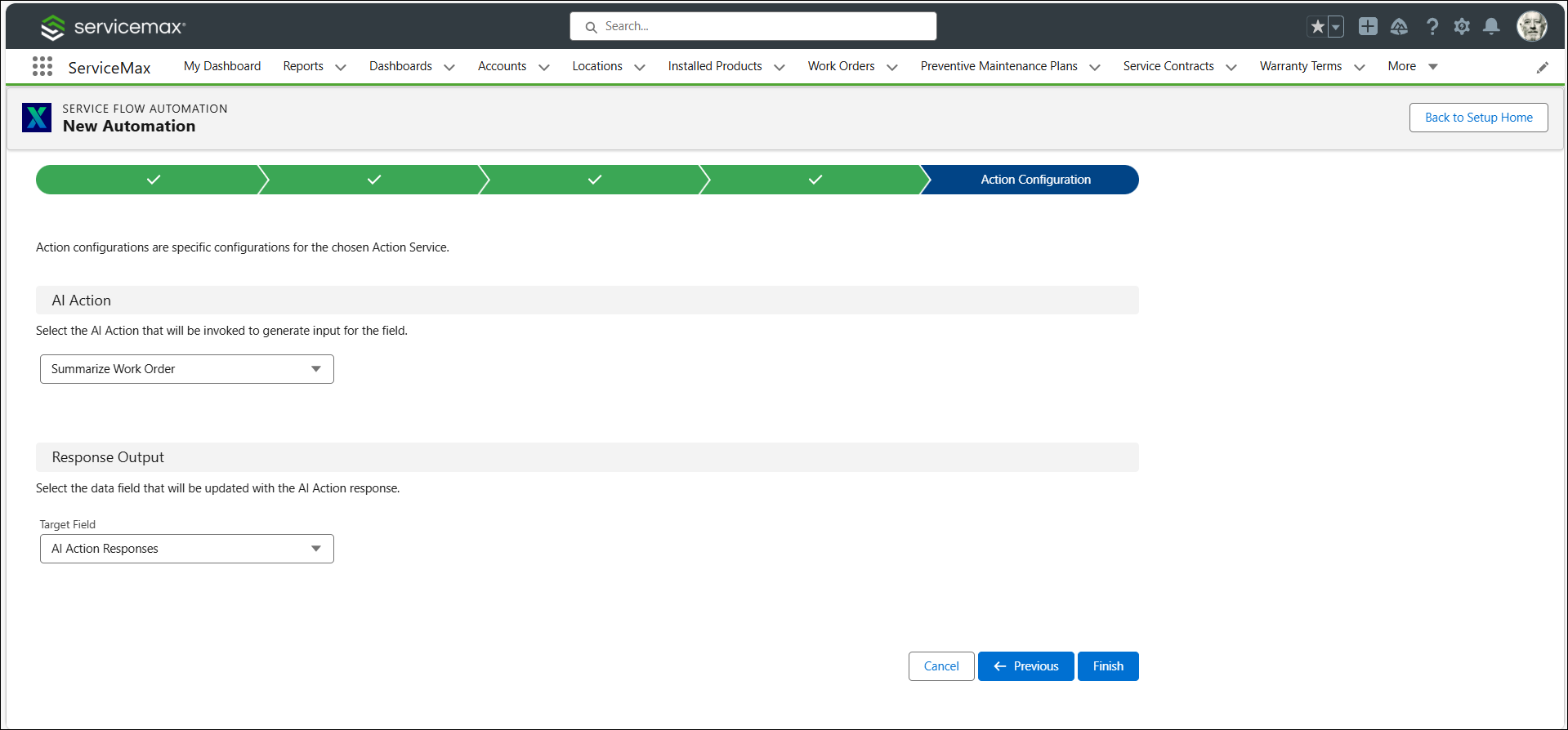Open the Locations tab

coord(597,66)
